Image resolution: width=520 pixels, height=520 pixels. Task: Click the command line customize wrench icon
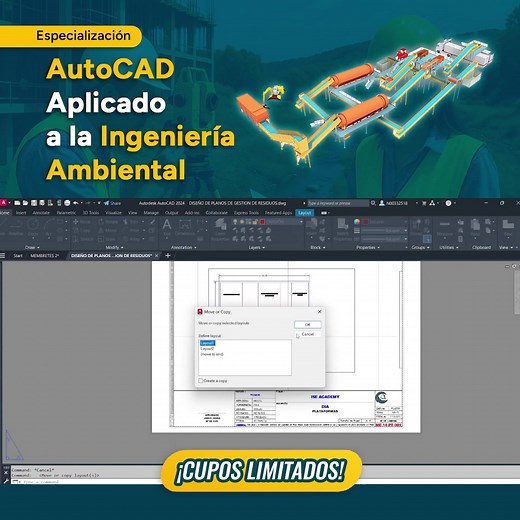[x=6, y=481]
